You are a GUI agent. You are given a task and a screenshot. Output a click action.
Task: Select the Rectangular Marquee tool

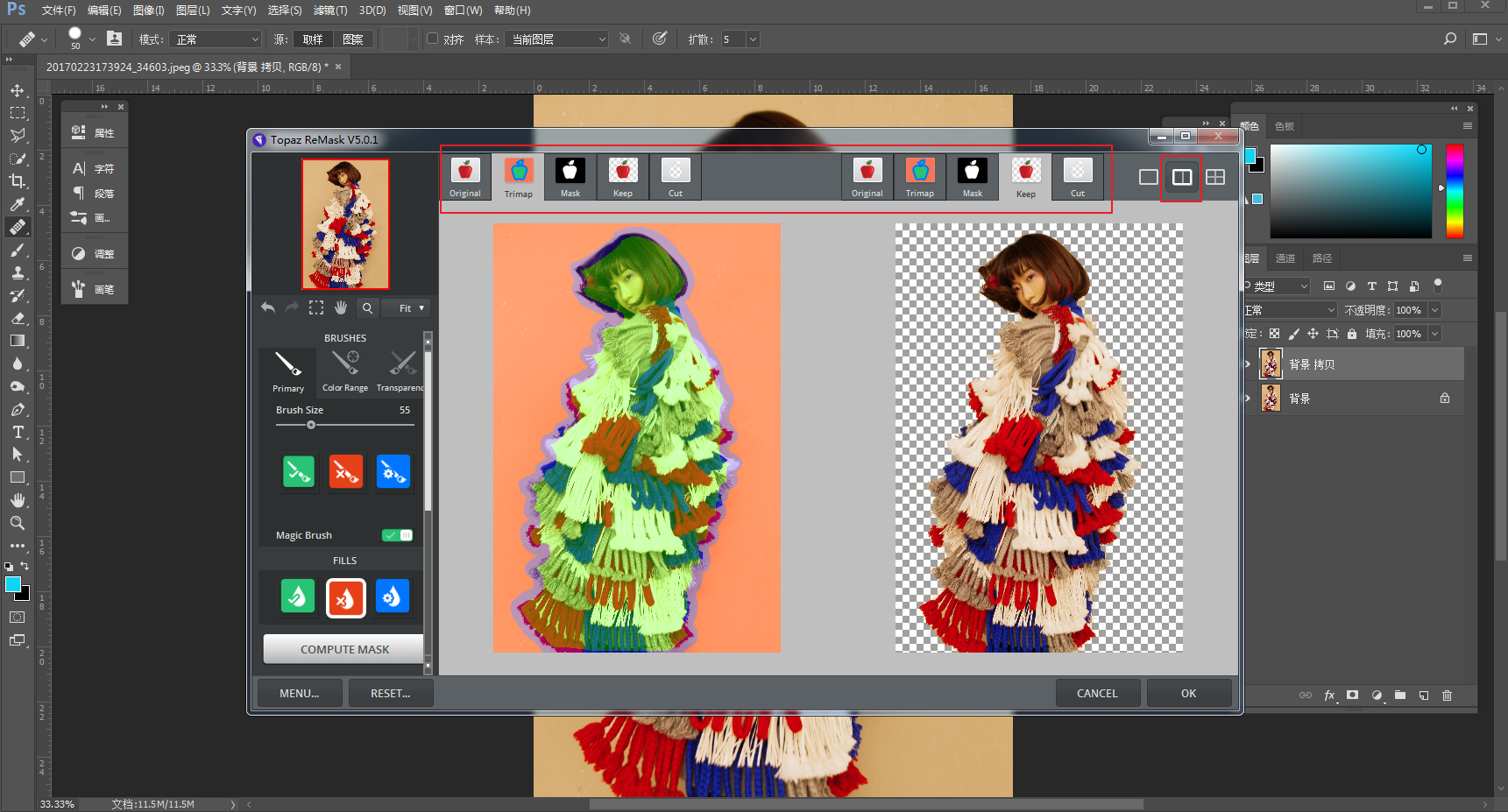(18, 113)
